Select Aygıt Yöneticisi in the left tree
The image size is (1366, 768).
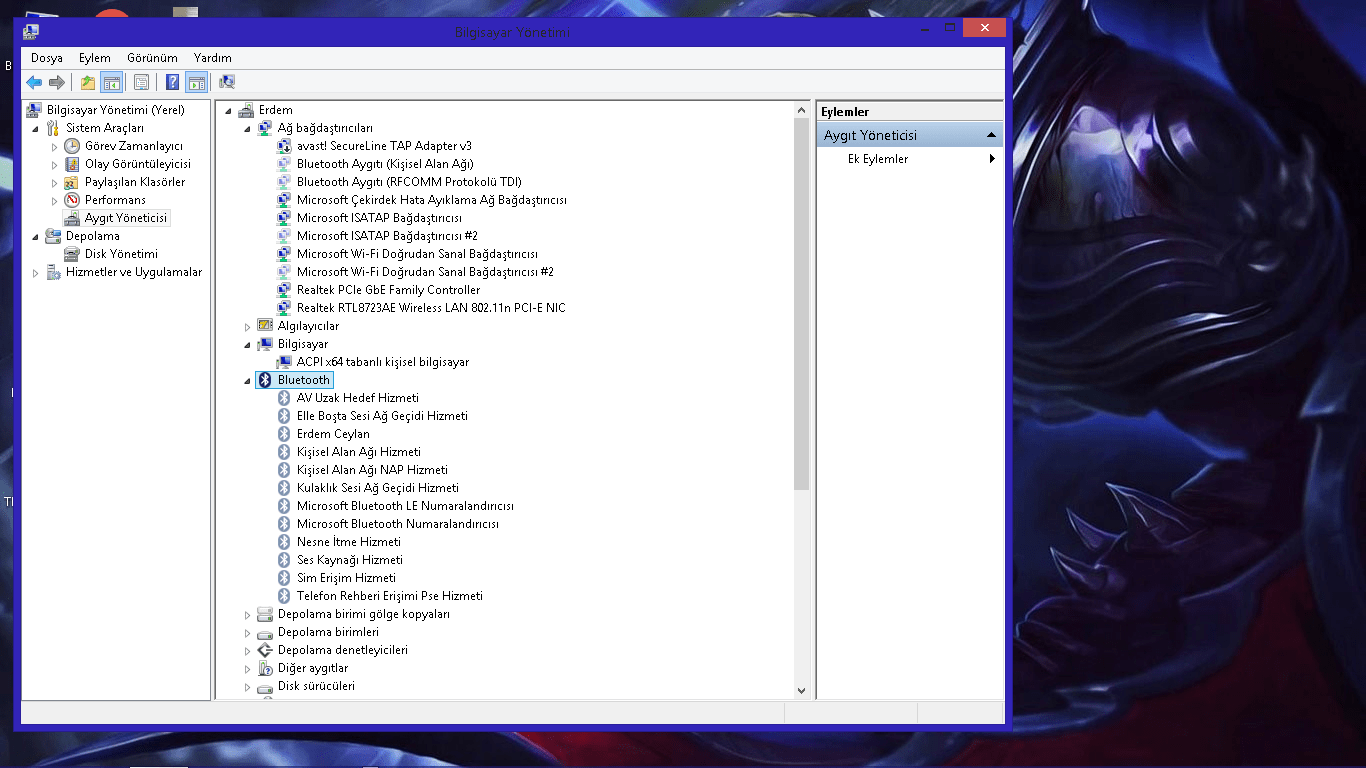click(127, 218)
